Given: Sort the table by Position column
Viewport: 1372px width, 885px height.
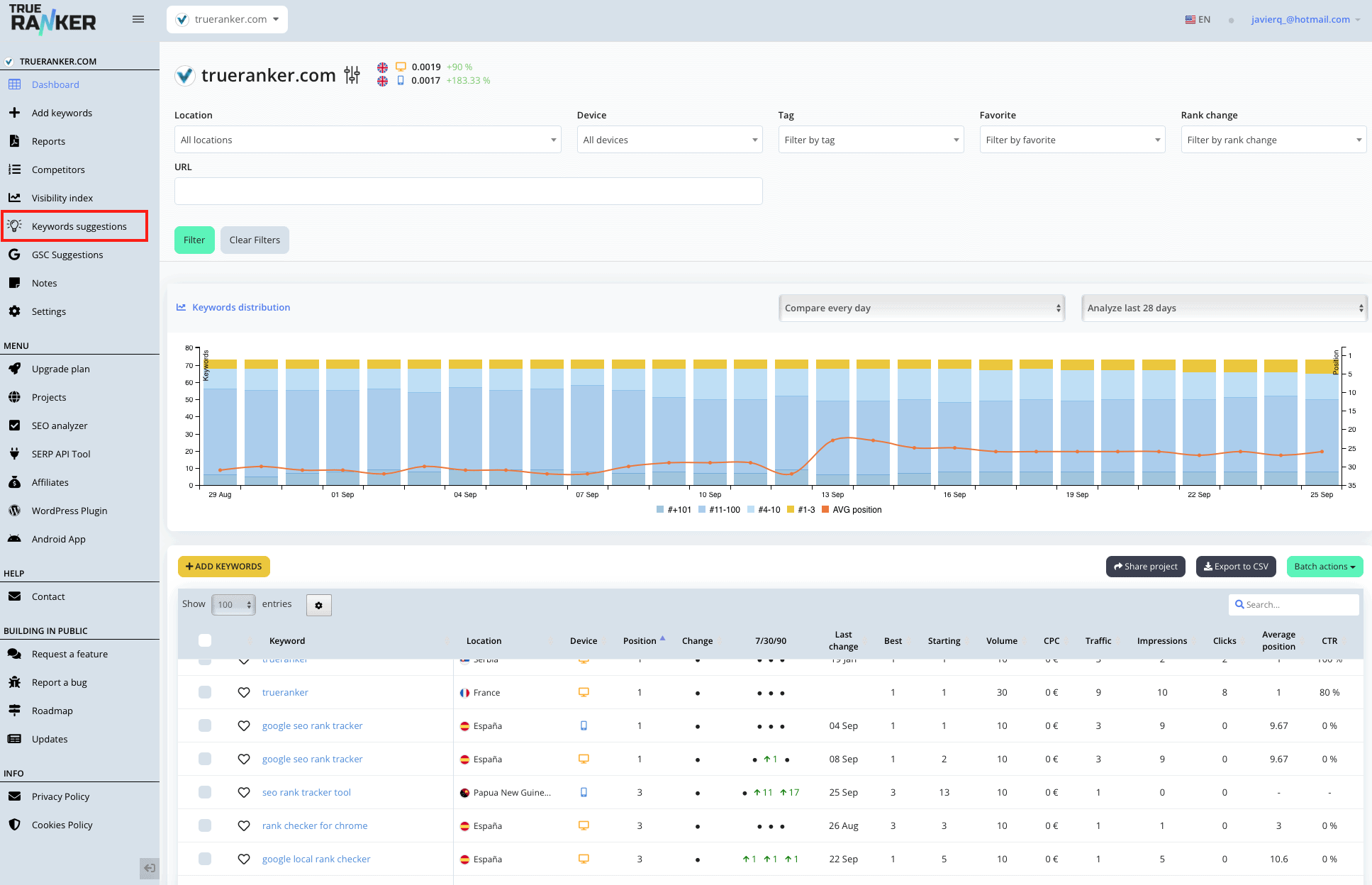Looking at the screenshot, I should [x=640, y=640].
